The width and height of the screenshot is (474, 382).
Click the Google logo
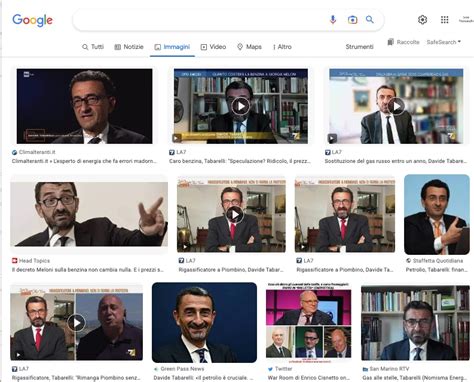pyautogui.click(x=32, y=20)
